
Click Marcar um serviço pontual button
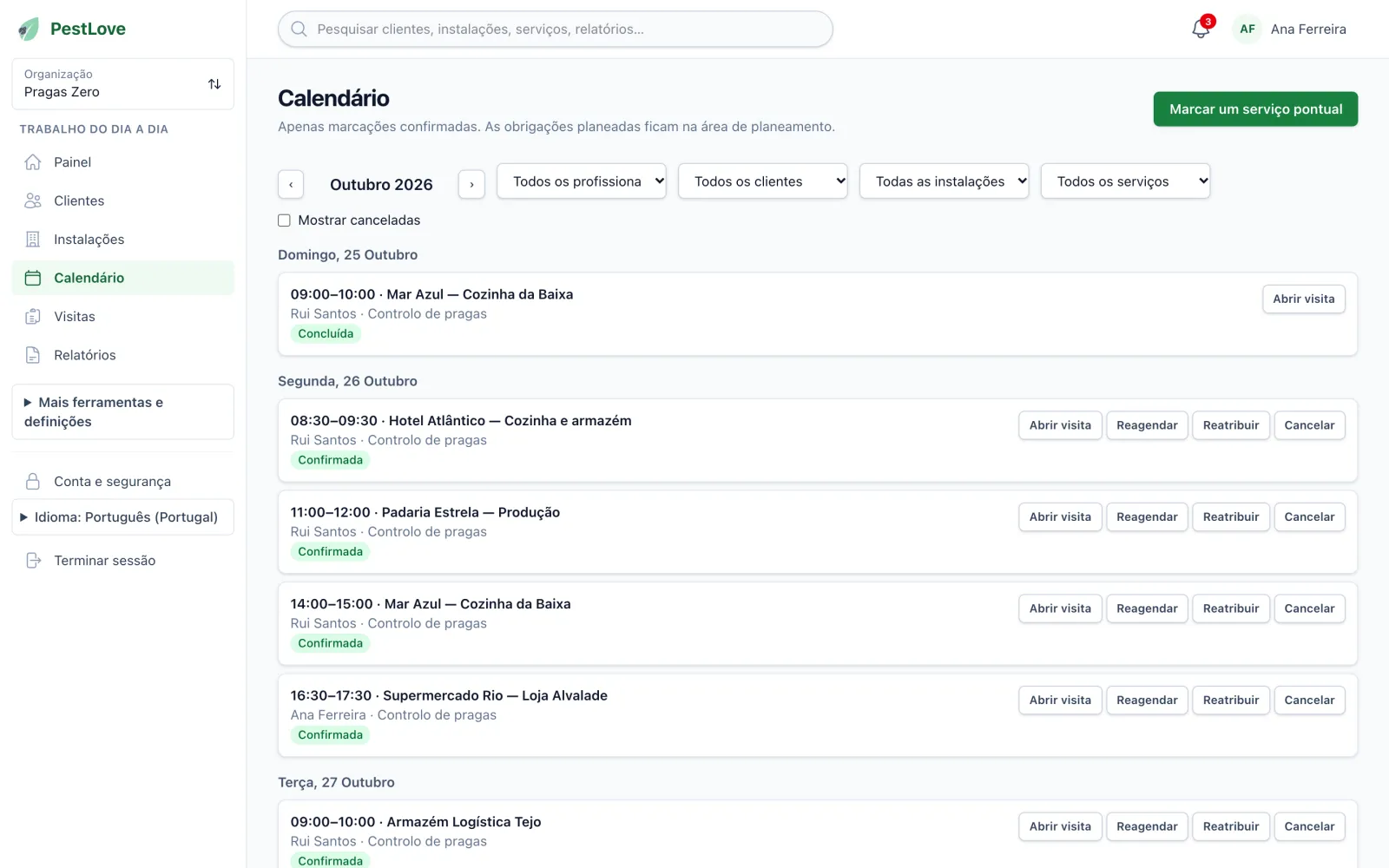click(x=1255, y=109)
